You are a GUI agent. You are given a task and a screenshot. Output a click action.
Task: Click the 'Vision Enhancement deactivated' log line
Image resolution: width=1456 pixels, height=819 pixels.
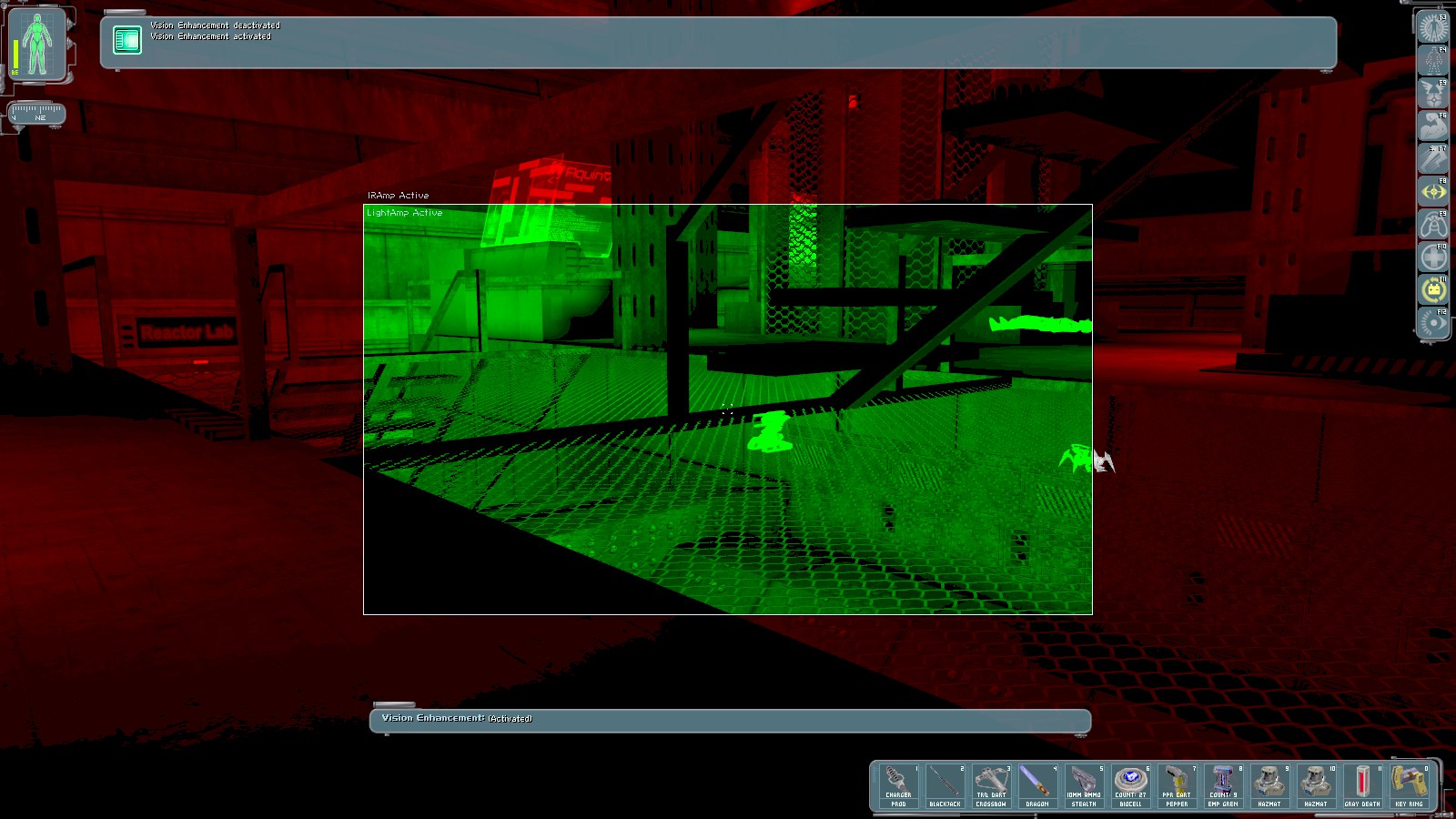pyautogui.click(x=216, y=25)
